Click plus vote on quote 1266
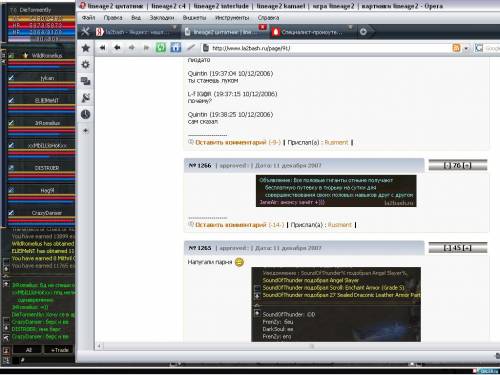500x375 pixels. tap(467, 165)
